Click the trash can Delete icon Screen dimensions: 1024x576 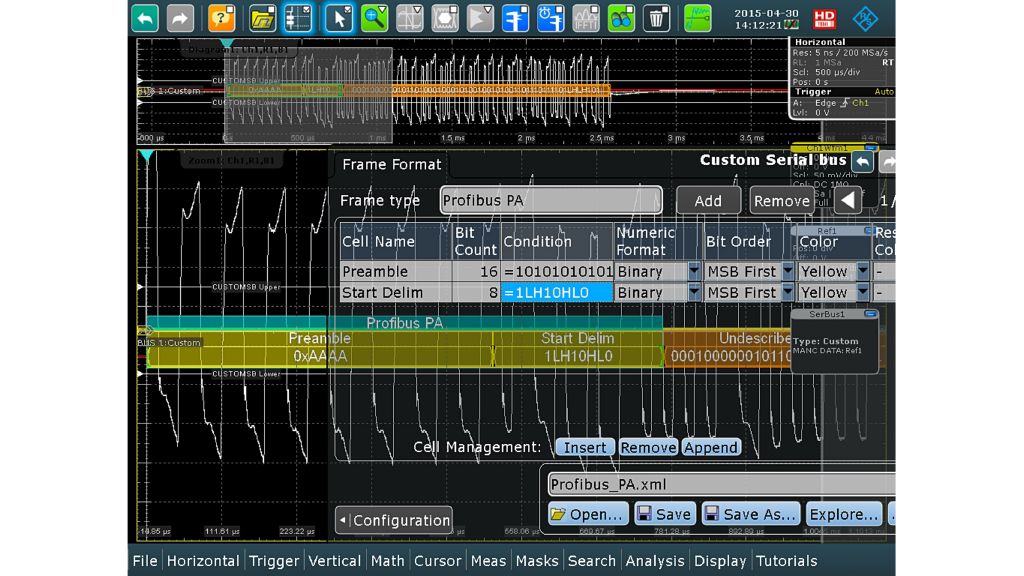[657, 18]
